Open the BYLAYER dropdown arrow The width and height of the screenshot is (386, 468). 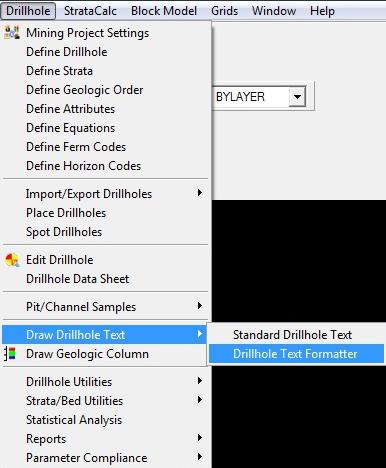pos(297,97)
